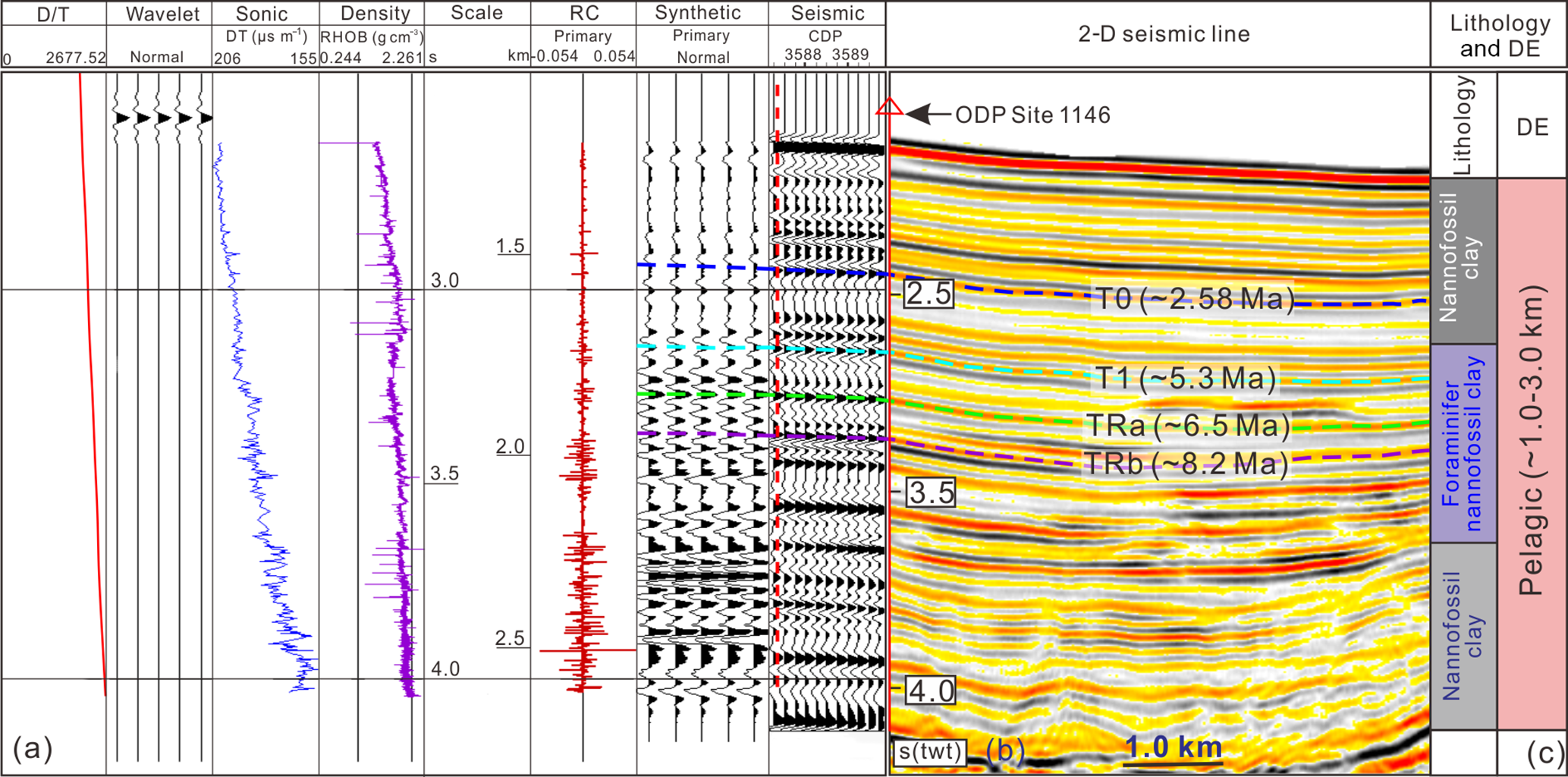Pick the TRa (~6.5 Ma) horizon label
Viewport: 1568px width, 777px height.
(1187, 426)
